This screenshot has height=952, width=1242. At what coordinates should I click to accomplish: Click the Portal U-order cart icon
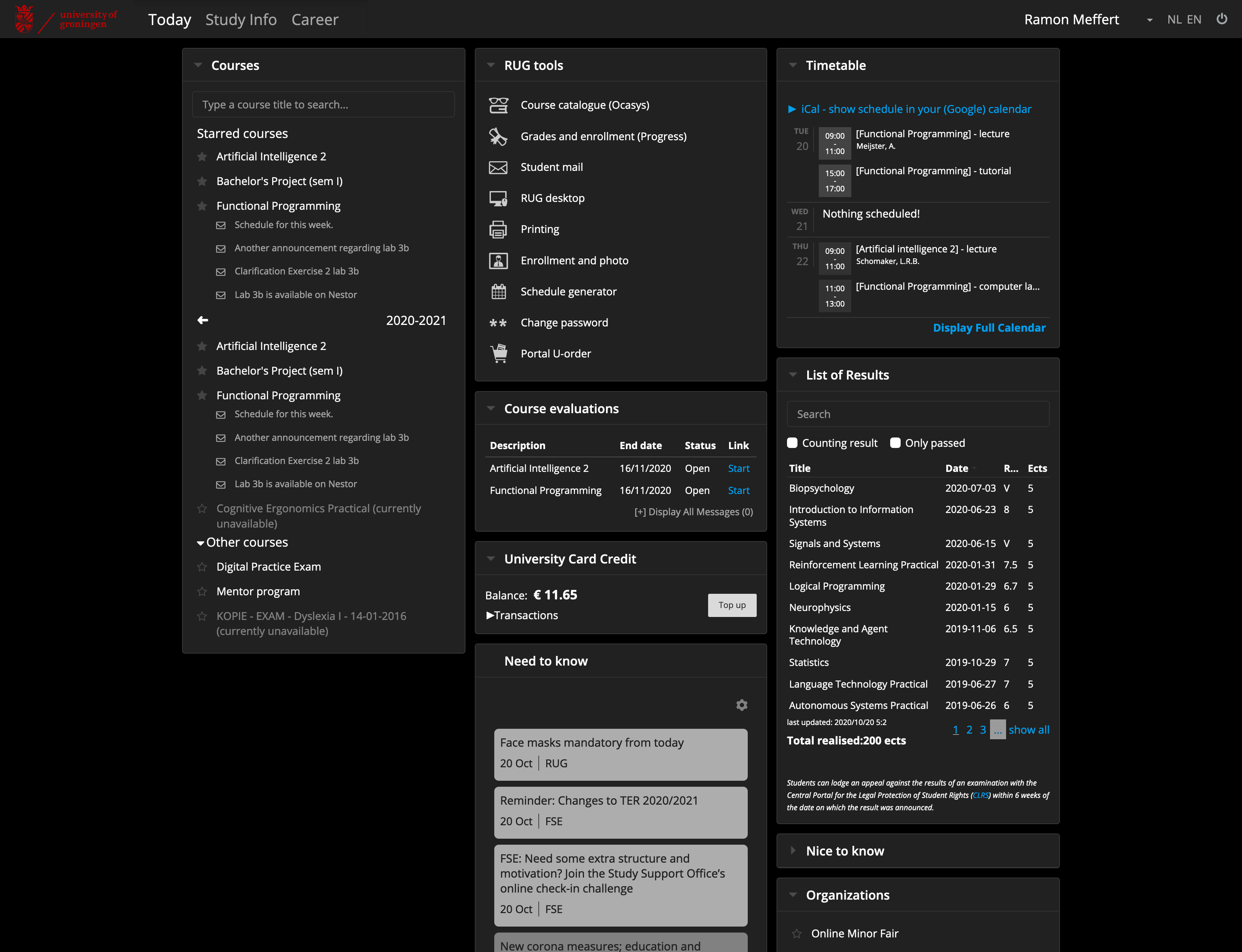coord(499,354)
